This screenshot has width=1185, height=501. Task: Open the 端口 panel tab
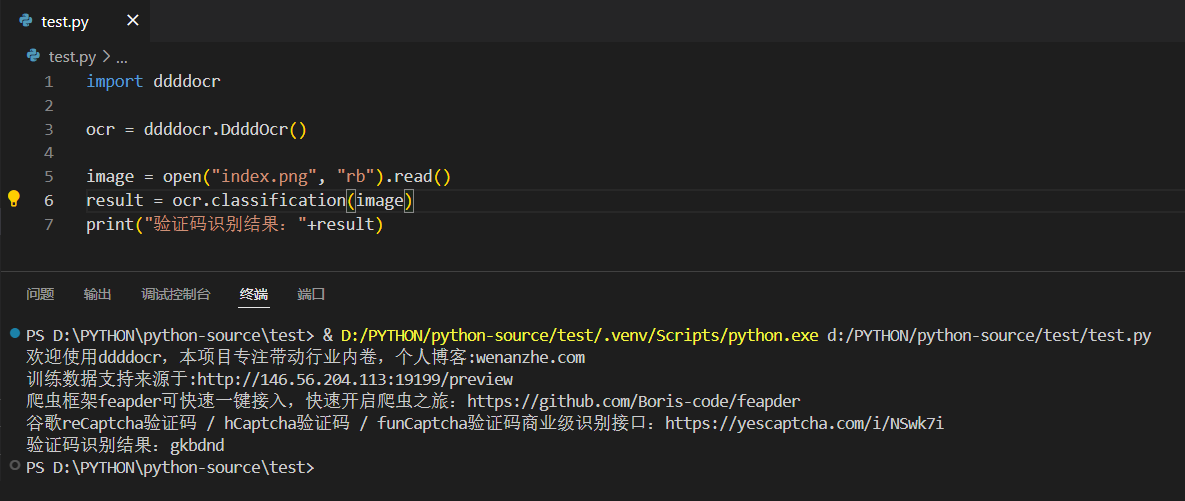coord(312,294)
